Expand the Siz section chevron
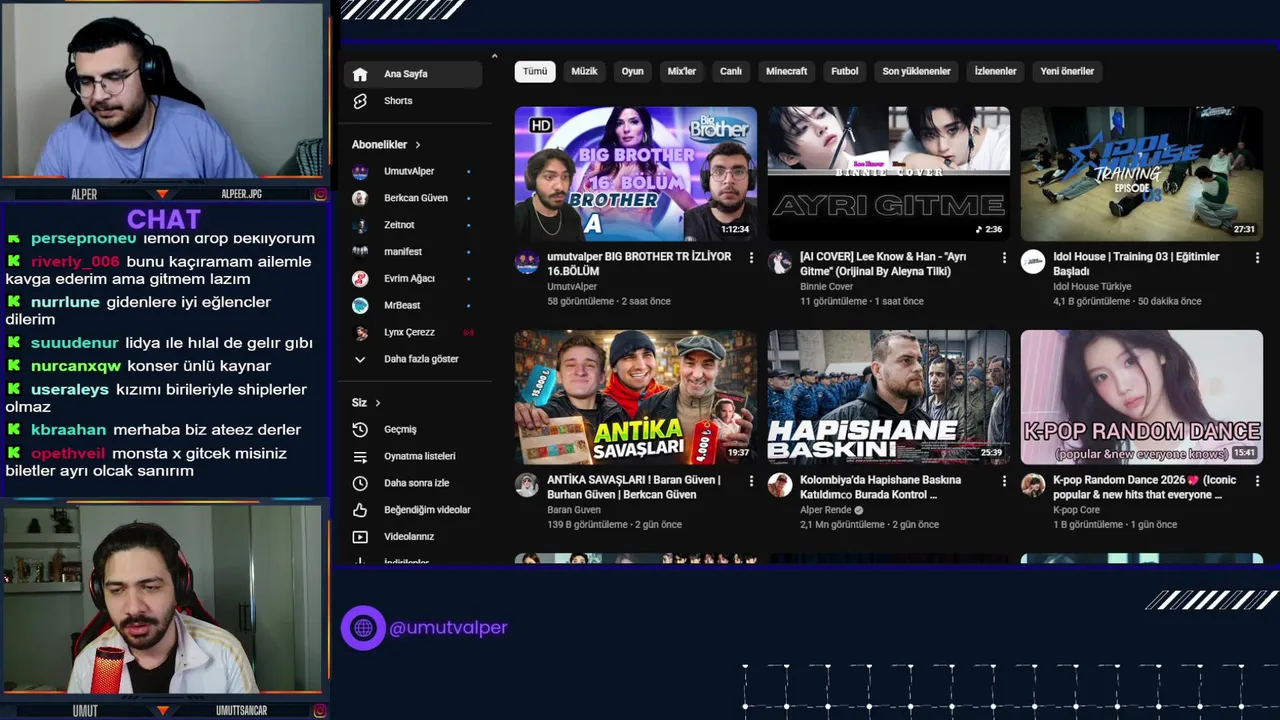 point(378,403)
